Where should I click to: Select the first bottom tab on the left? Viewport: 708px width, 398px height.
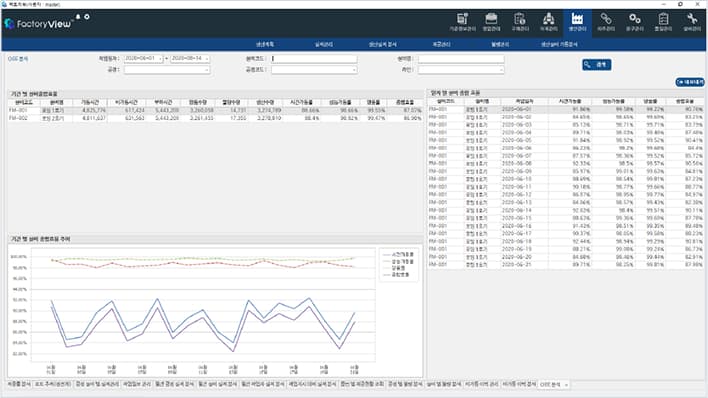click(x=19, y=384)
